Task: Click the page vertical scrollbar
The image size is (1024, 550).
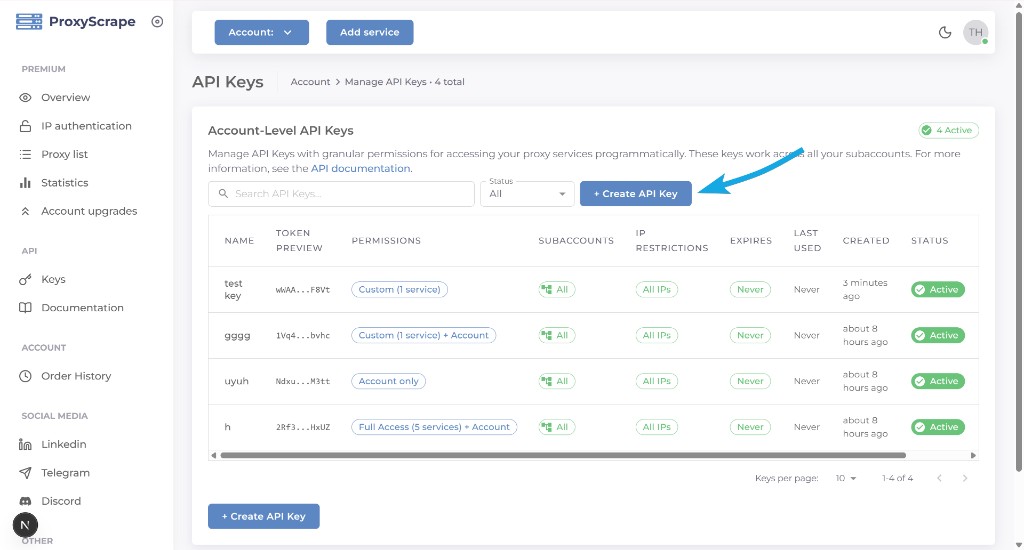Action: tap(1019, 242)
